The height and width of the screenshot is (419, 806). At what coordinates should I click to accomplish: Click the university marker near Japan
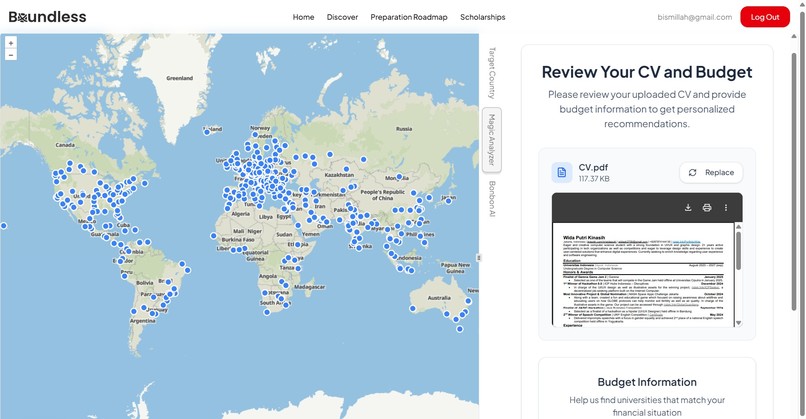point(448,201)
